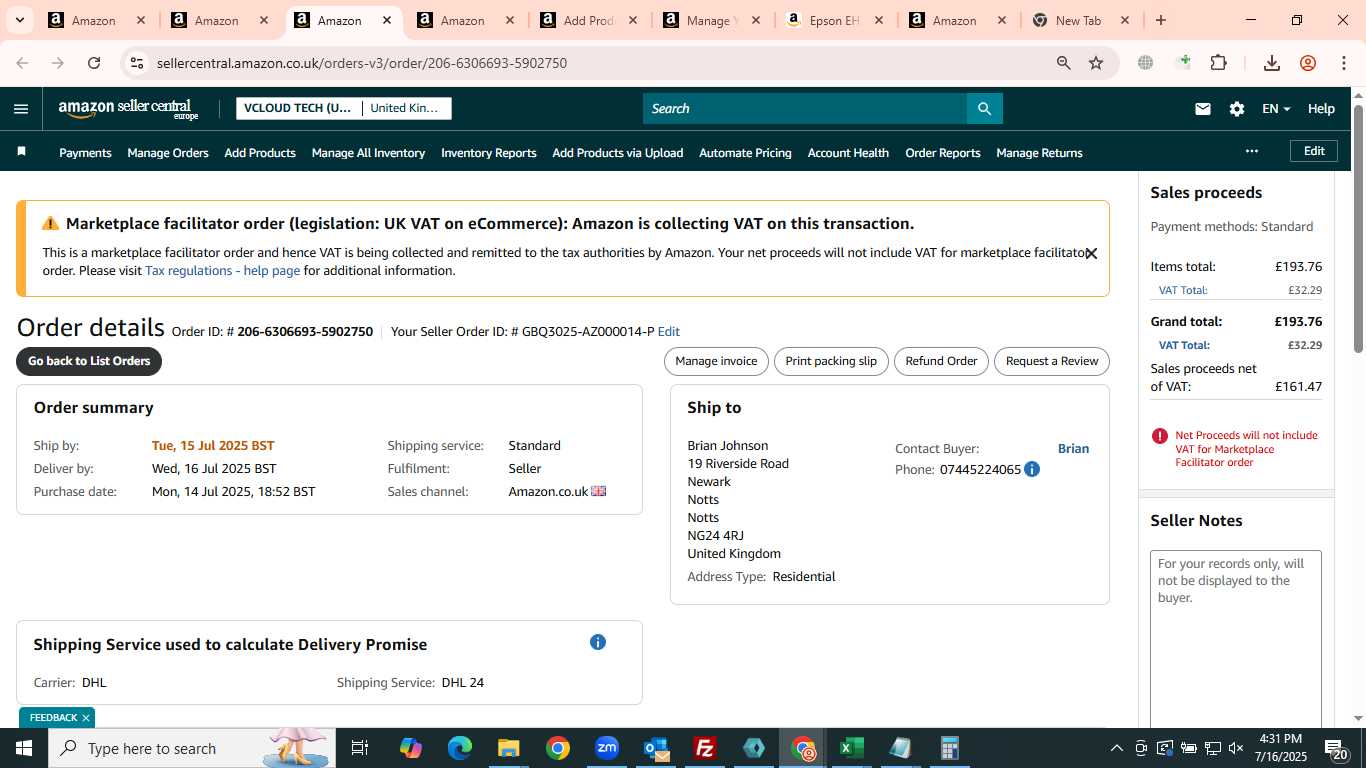The image size is (1366, 768).
Task: Click the Brian contact buyer link
Action: [1073, 449]
